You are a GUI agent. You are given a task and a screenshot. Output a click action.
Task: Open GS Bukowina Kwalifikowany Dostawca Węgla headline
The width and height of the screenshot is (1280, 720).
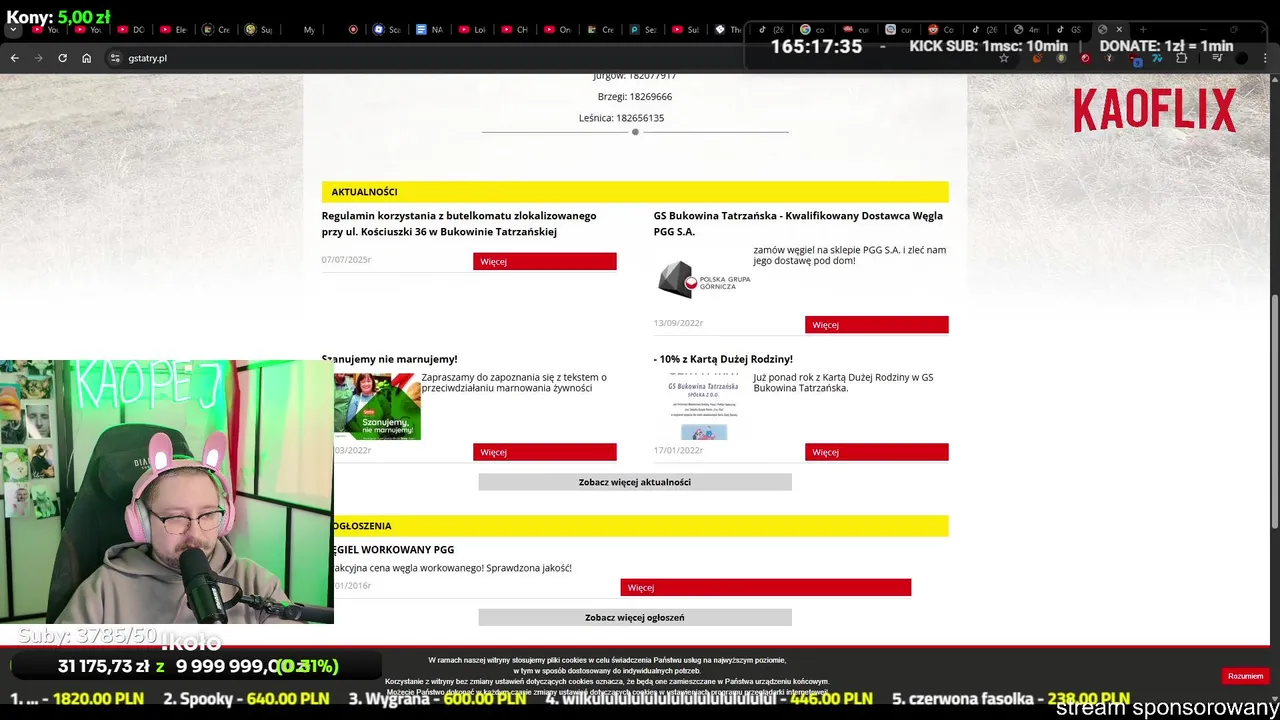click(x=798, y=223)
